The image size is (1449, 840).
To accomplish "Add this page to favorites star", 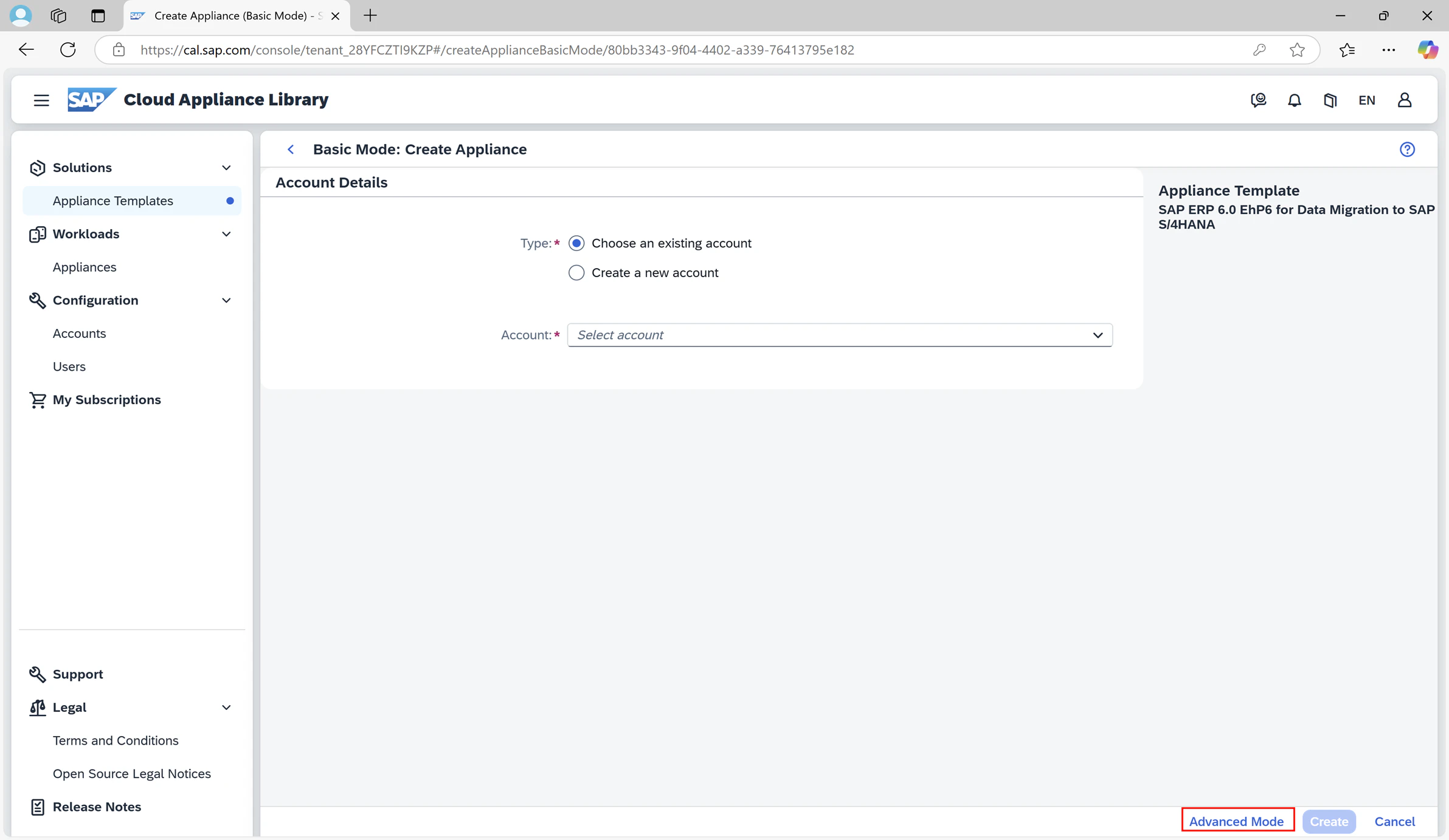I will [x=1297, y=50].
